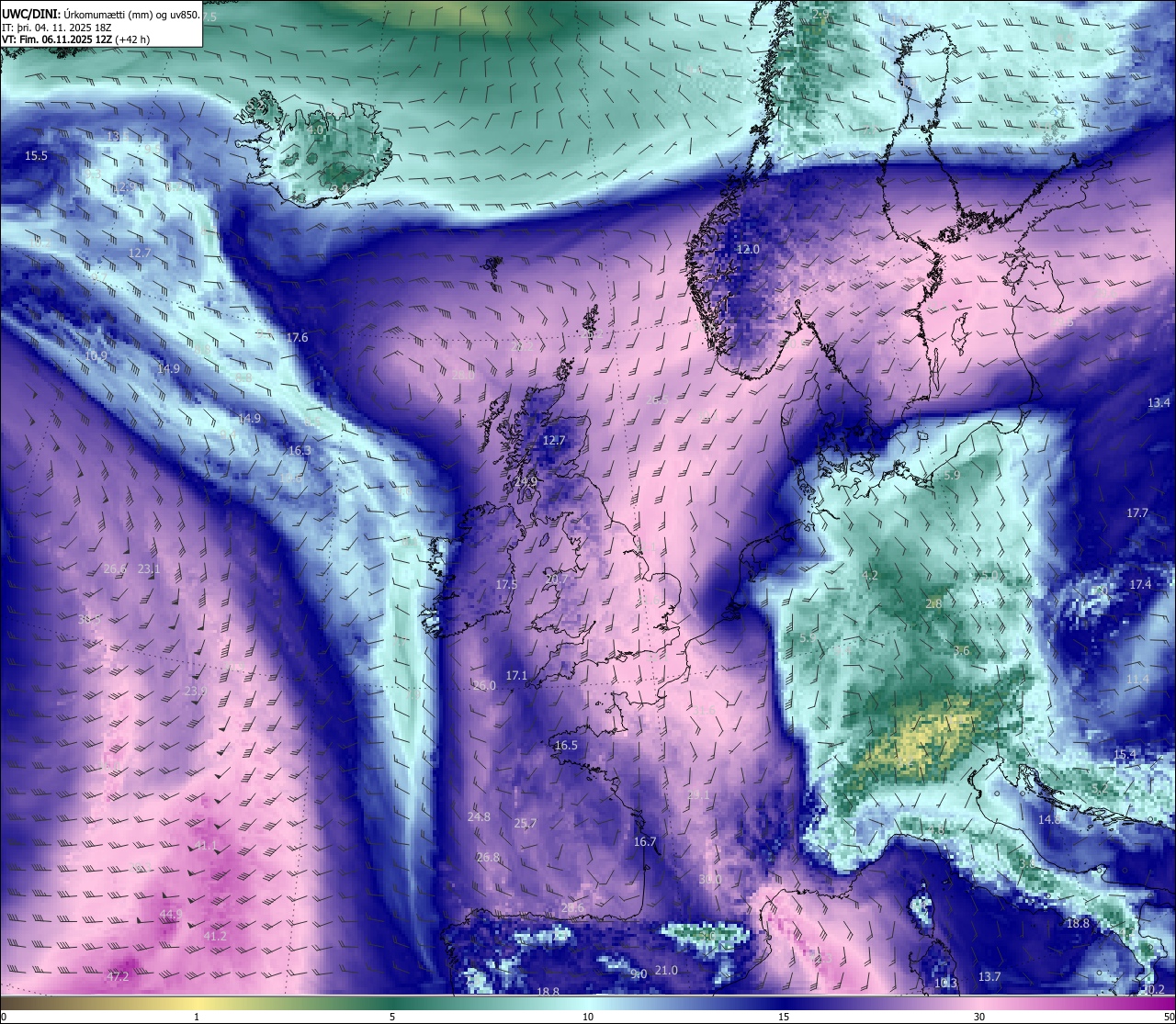Click the 4.2 value label
1176x1024 pixels.
coord(869,576)
